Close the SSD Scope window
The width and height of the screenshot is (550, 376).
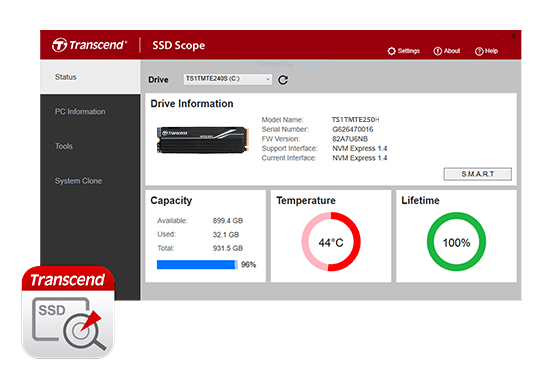[x=513, y=36]
